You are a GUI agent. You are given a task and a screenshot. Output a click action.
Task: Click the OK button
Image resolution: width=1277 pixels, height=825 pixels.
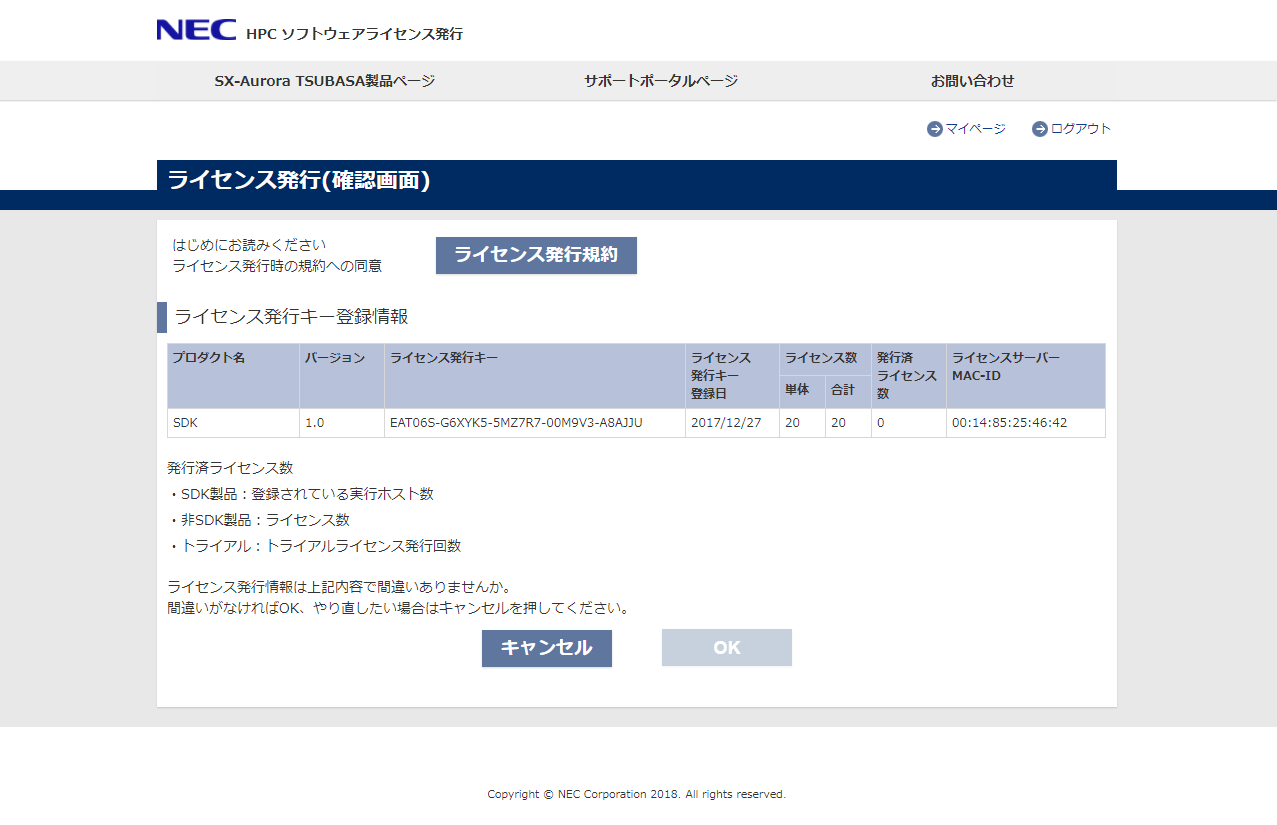point(727,648)
